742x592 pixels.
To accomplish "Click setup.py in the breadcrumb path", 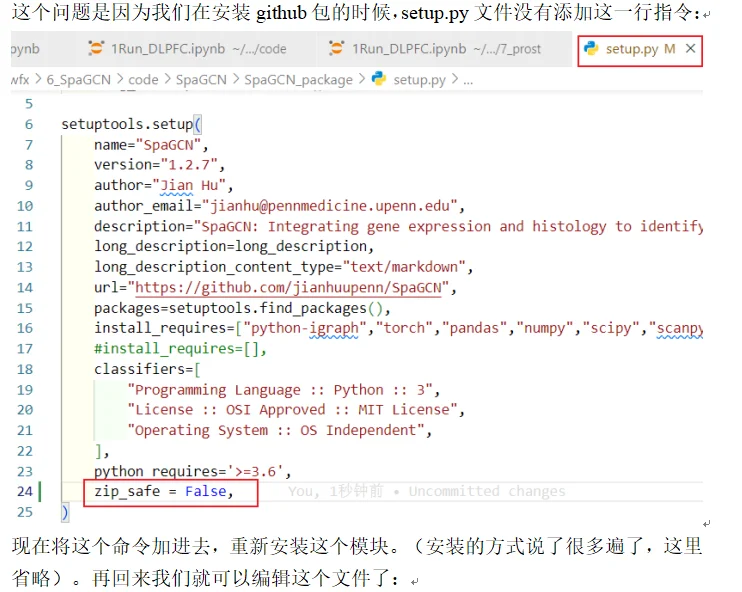I will tap(419, 80).
